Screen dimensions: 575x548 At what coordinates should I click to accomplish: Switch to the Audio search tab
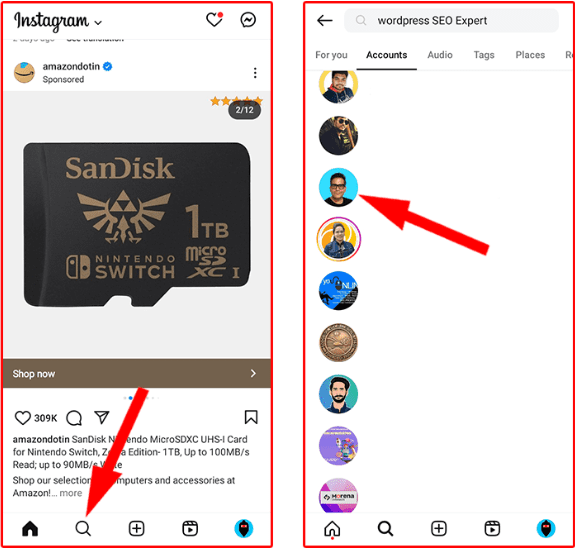click(x=440, y=55)
